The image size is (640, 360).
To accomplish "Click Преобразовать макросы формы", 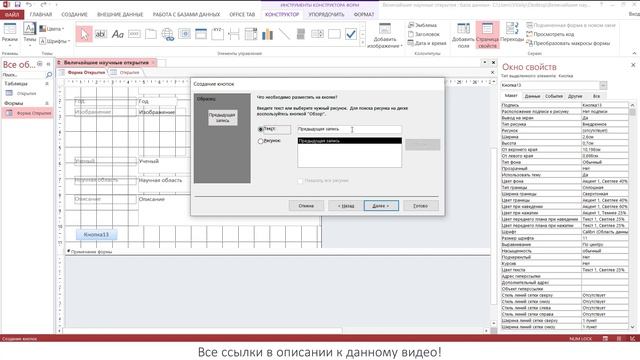I will tap(568, 43).
